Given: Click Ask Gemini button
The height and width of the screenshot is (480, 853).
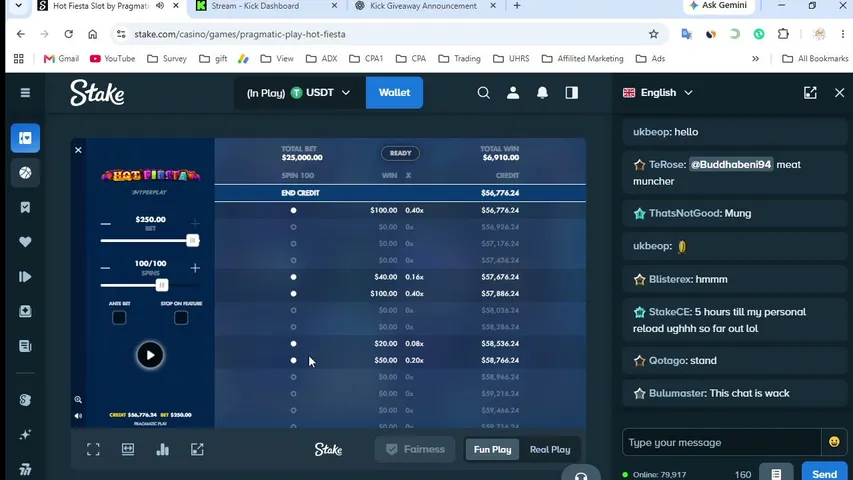Looking at the screenshot, I should tap(718, 5).
